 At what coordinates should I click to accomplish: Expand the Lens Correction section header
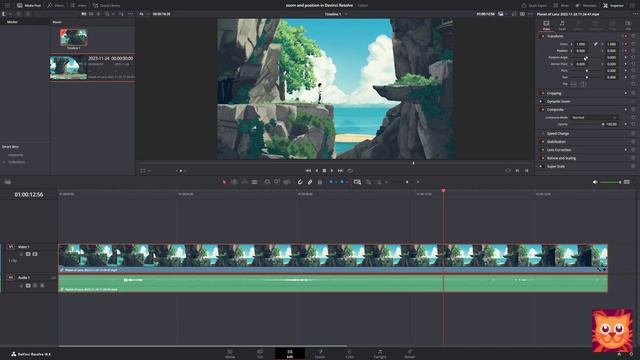[559, 150]
